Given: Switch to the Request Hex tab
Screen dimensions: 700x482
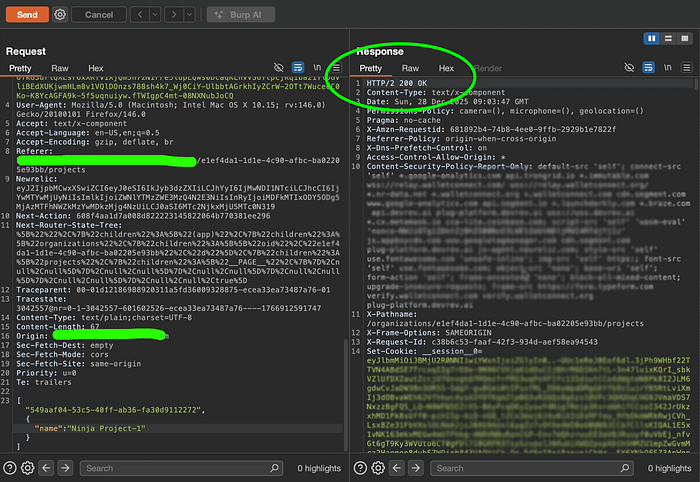Looking at the screenshot, I should pyautogui.click(x=96, y=68).
